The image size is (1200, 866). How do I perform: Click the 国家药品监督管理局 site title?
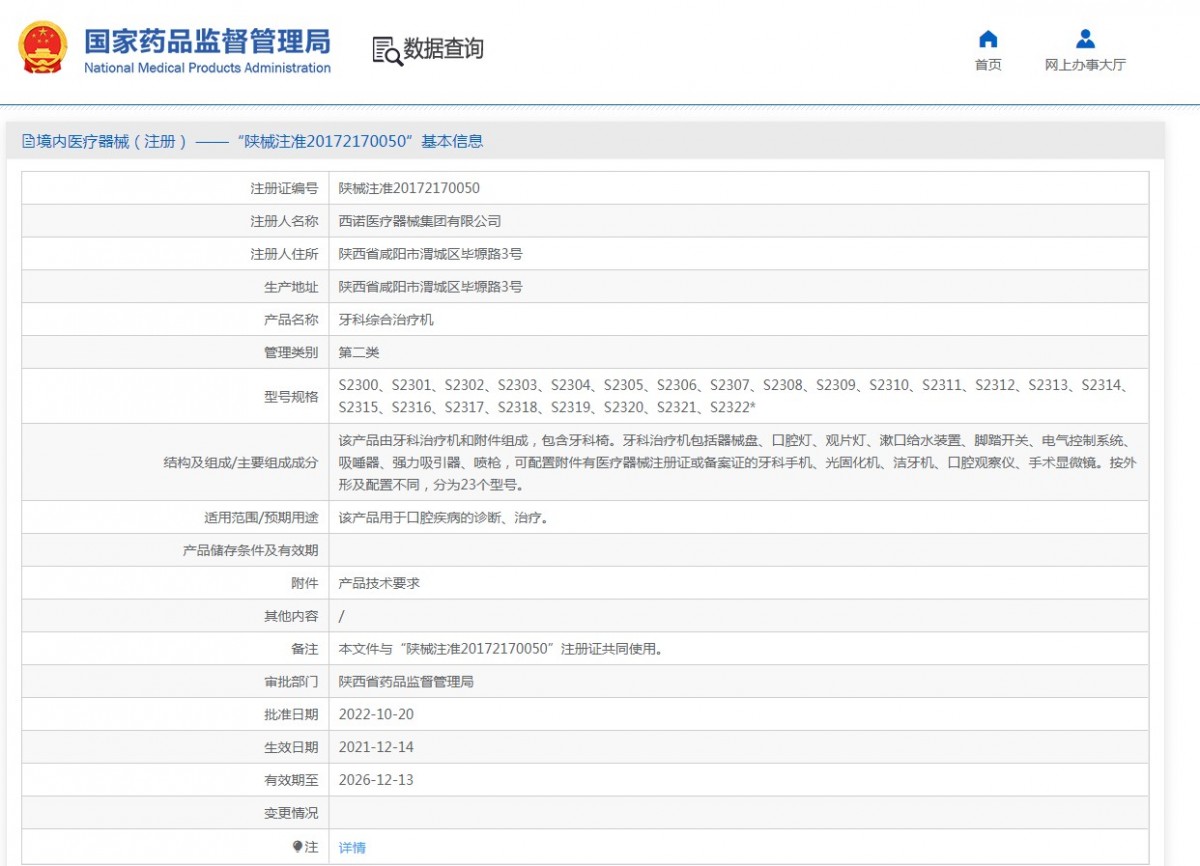[207, 41]
